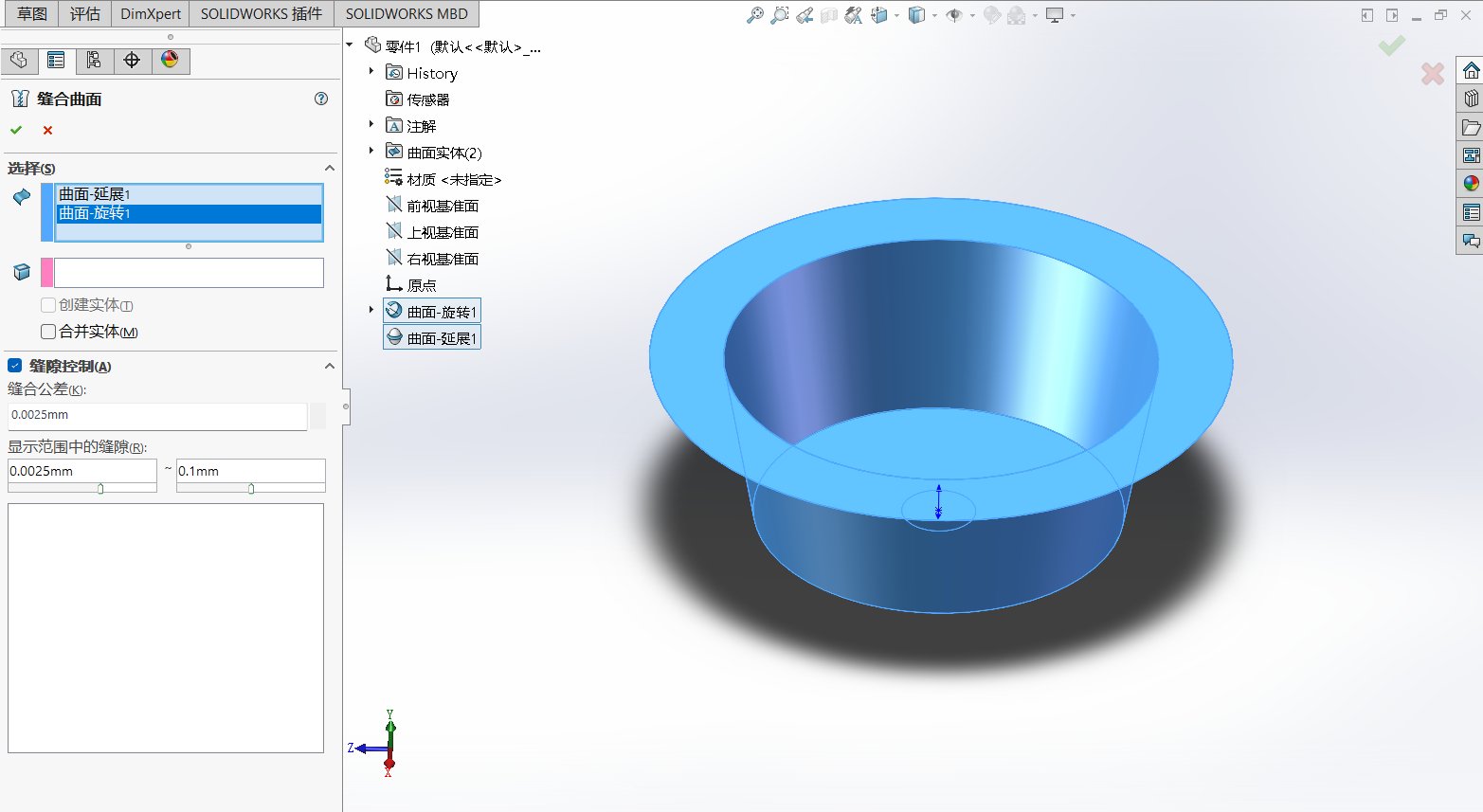Uncheck the 缝隙控制 checkbox

click(x=15, y=366)
